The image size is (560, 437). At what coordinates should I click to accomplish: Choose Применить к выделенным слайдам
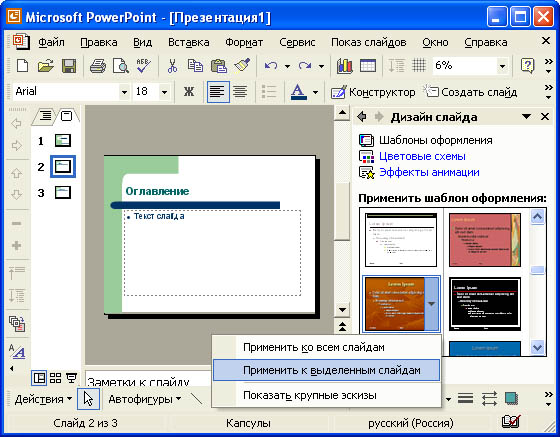tap(326, 370)
